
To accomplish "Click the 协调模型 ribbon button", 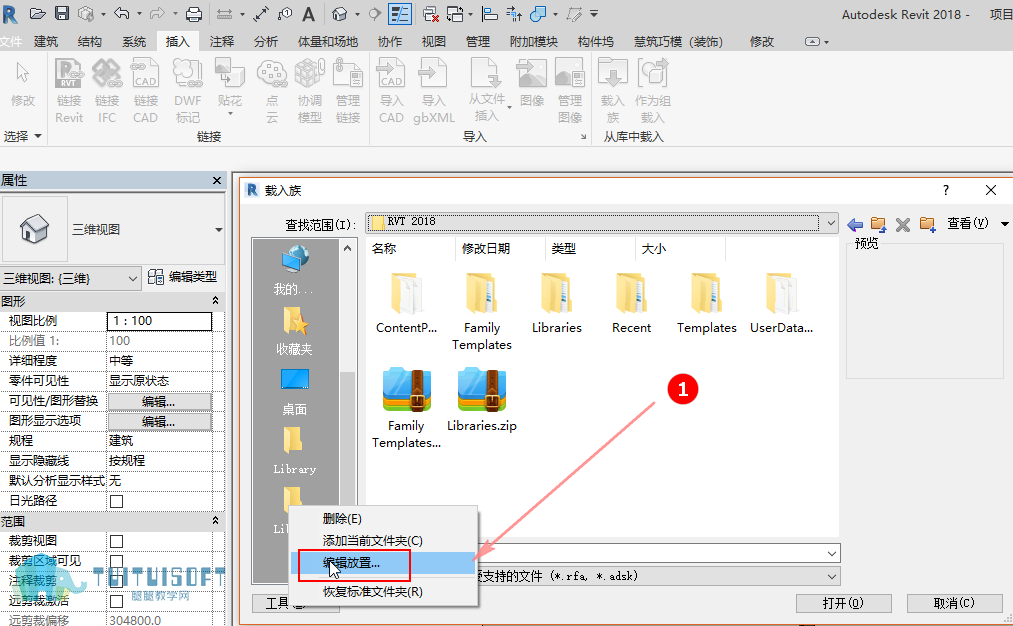I will tap(309, 90).
